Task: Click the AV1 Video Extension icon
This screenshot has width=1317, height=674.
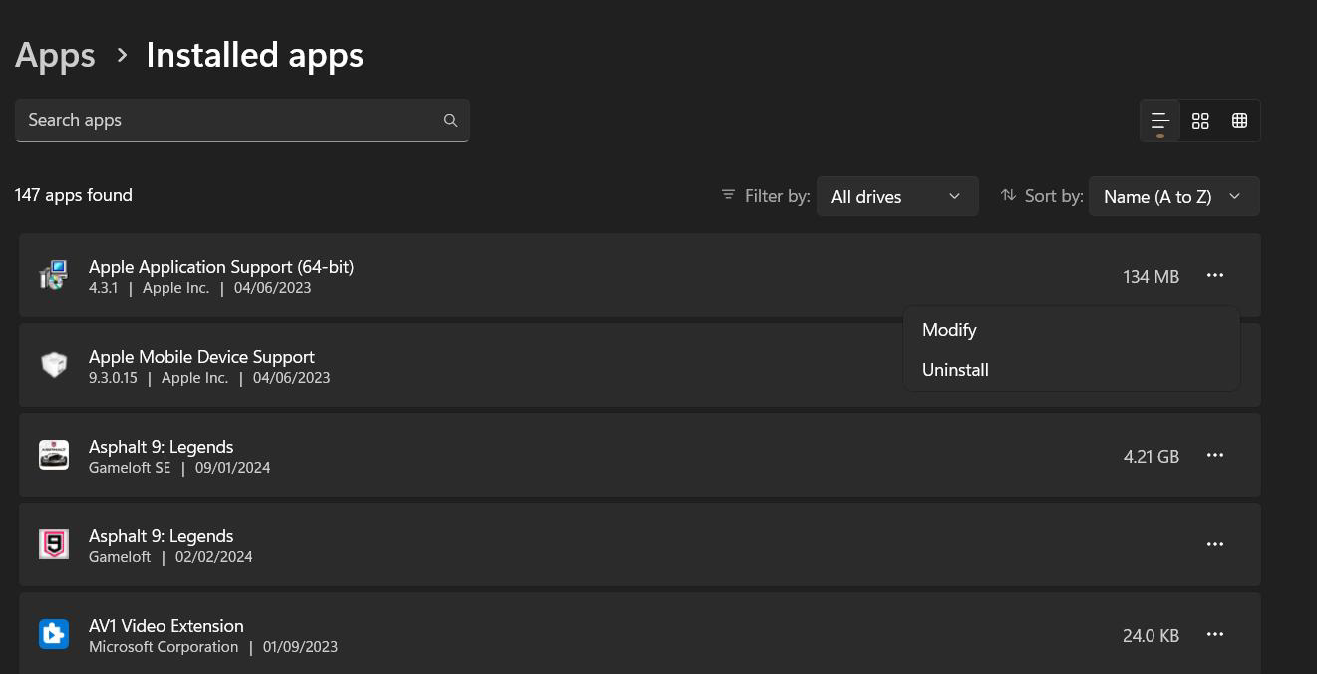Action: tap(54, 634)
